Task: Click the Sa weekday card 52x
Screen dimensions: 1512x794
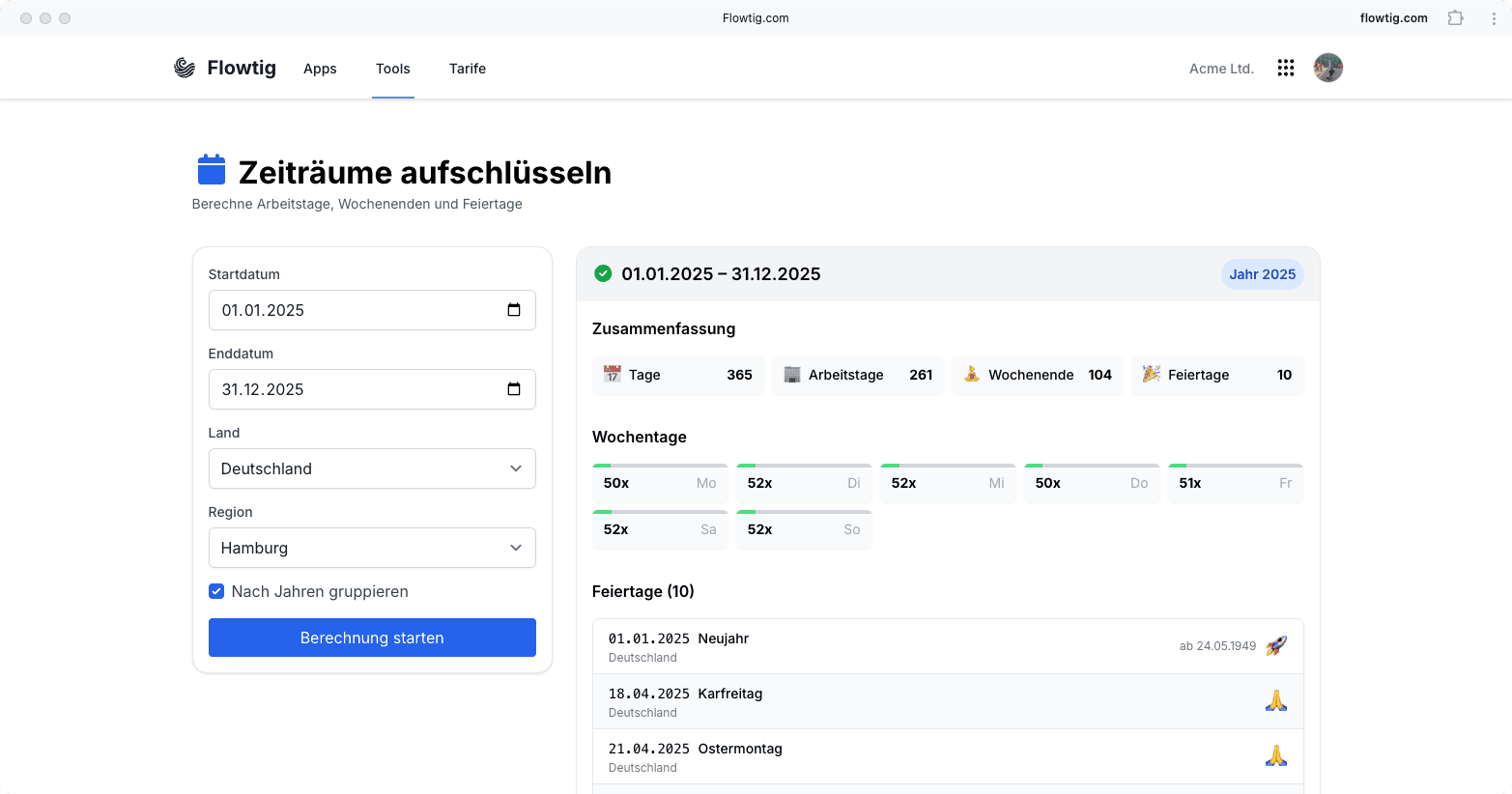Action: pyautogui.click(x=660, y=529)
